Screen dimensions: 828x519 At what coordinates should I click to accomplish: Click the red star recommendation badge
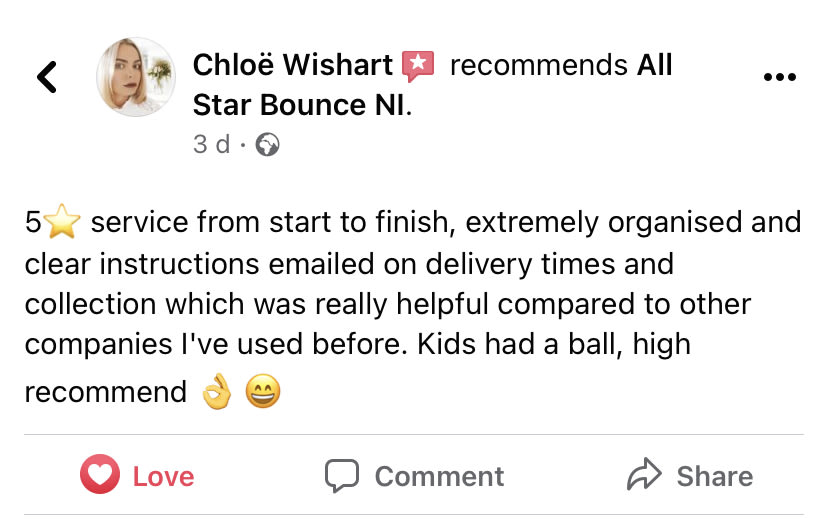418,66
